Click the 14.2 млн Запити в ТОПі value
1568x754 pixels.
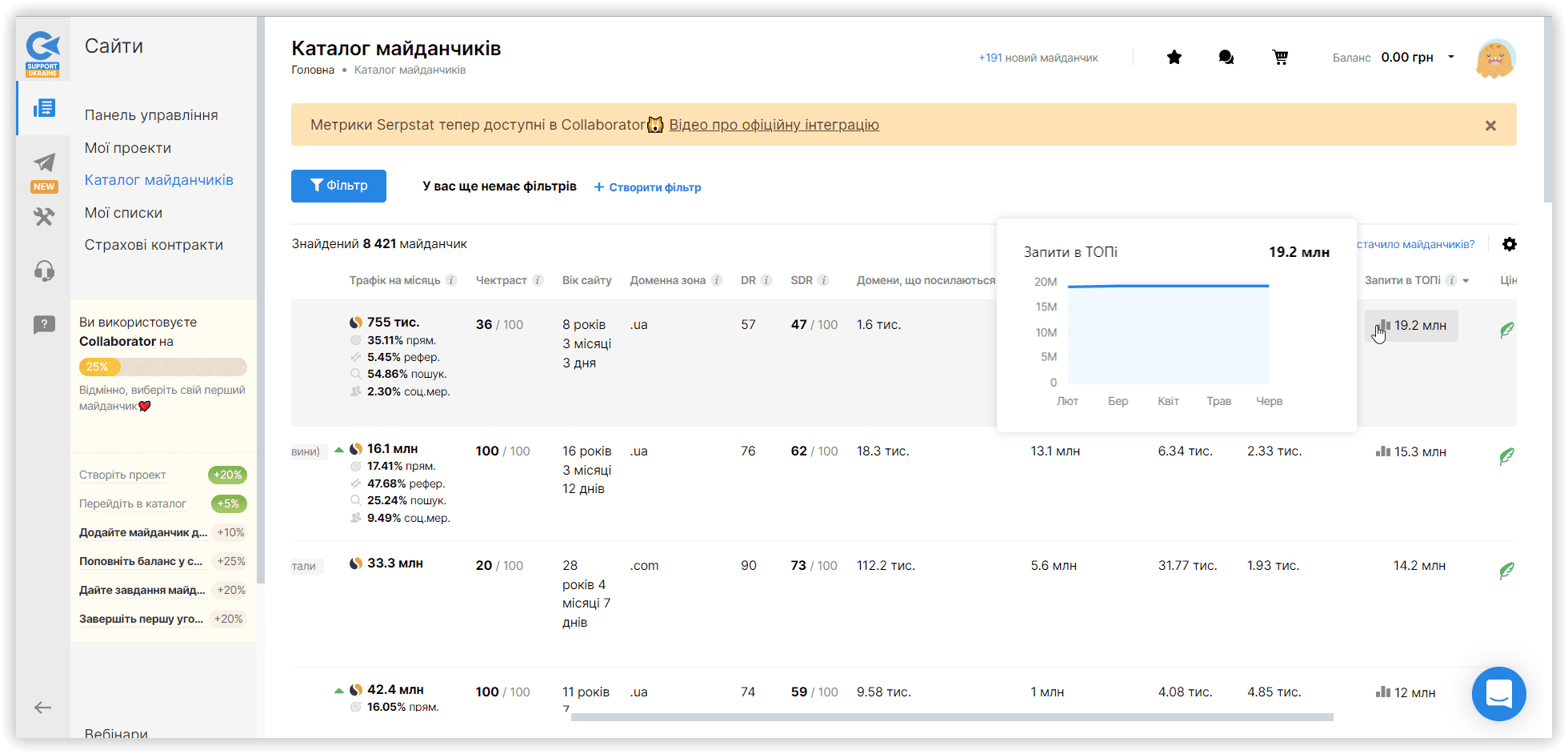1420,566
